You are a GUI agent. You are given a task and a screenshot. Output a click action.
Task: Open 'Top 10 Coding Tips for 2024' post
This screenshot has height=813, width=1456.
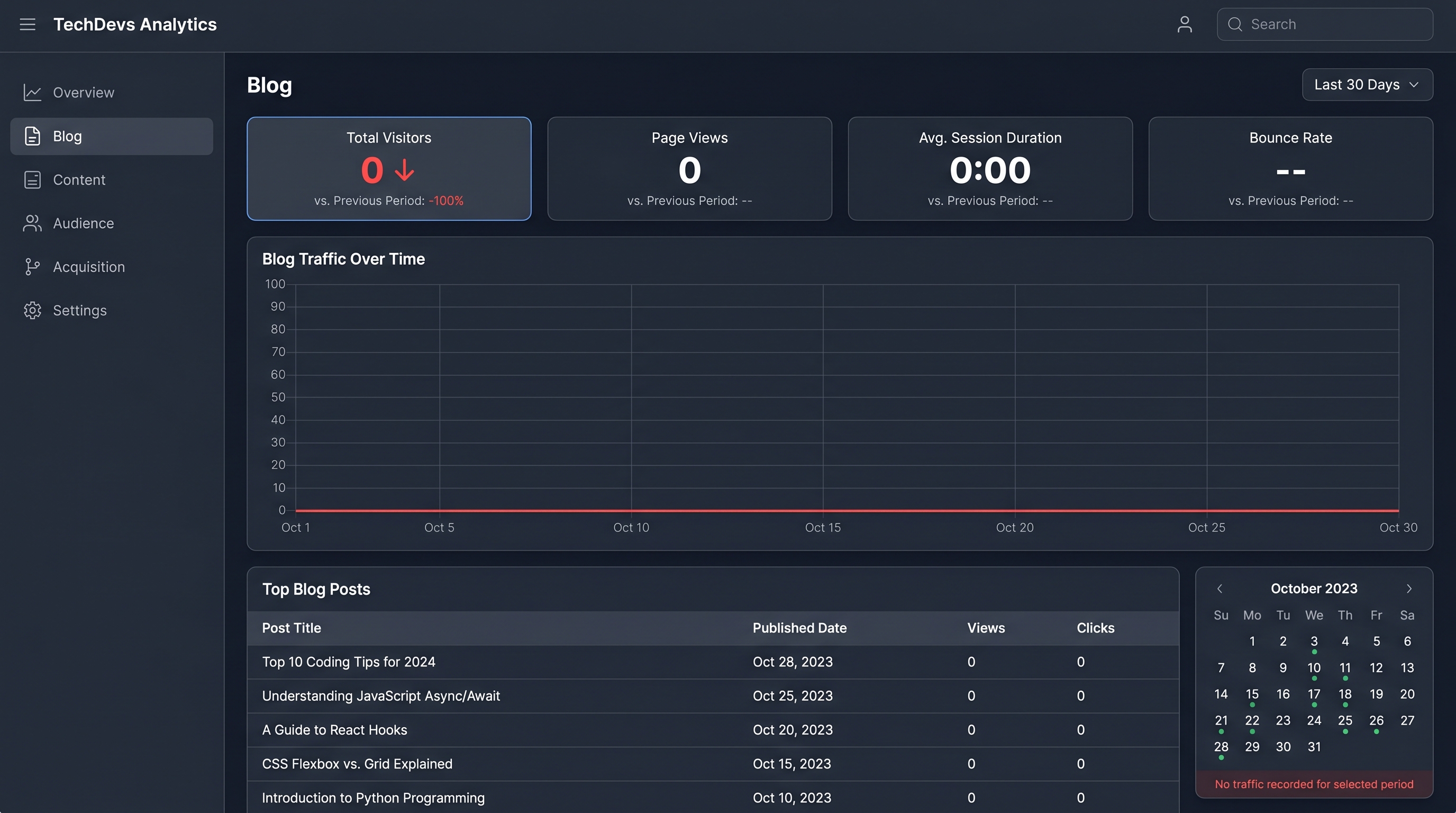[713, 662]
